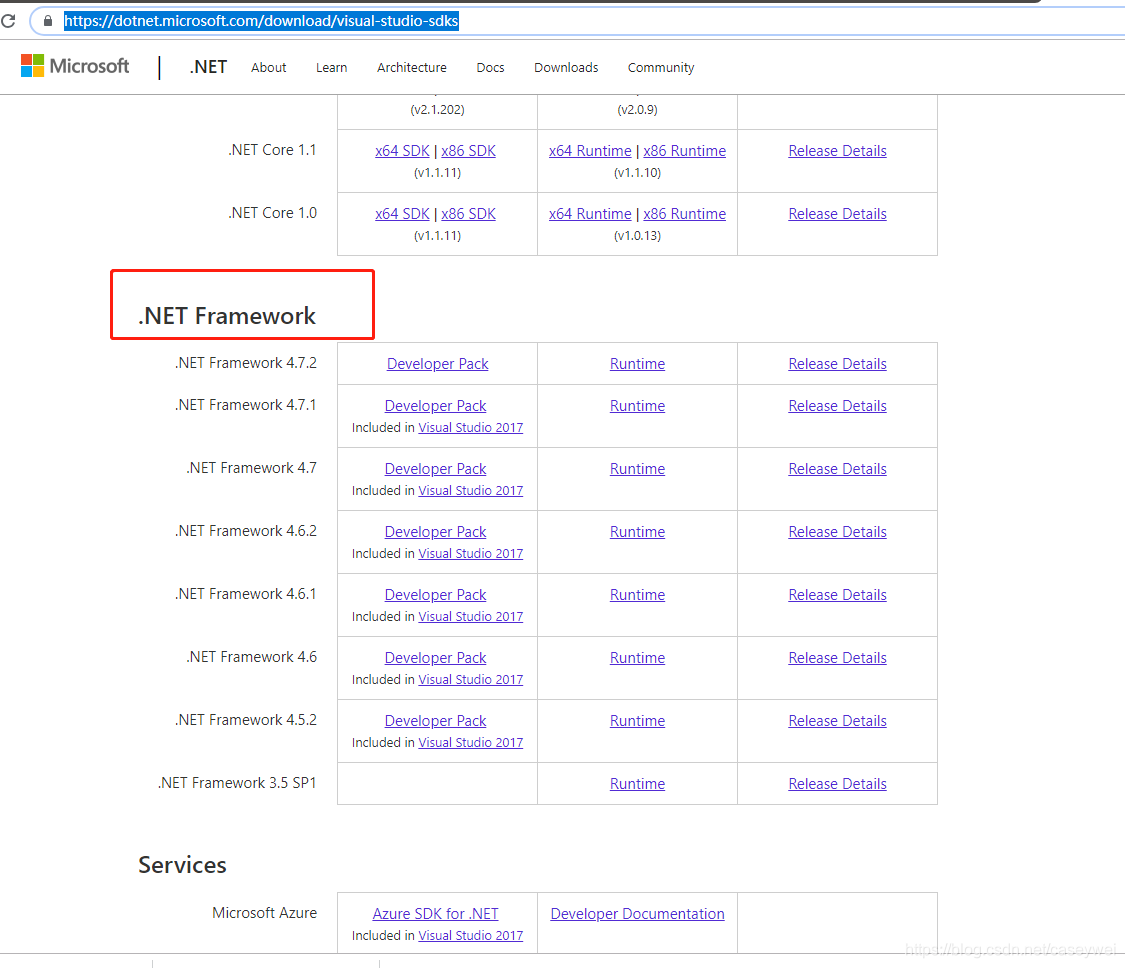Download the .NET Framework 4.7.2 Developer Pack
The image size is (1125, 968).
tap(437, 363)
